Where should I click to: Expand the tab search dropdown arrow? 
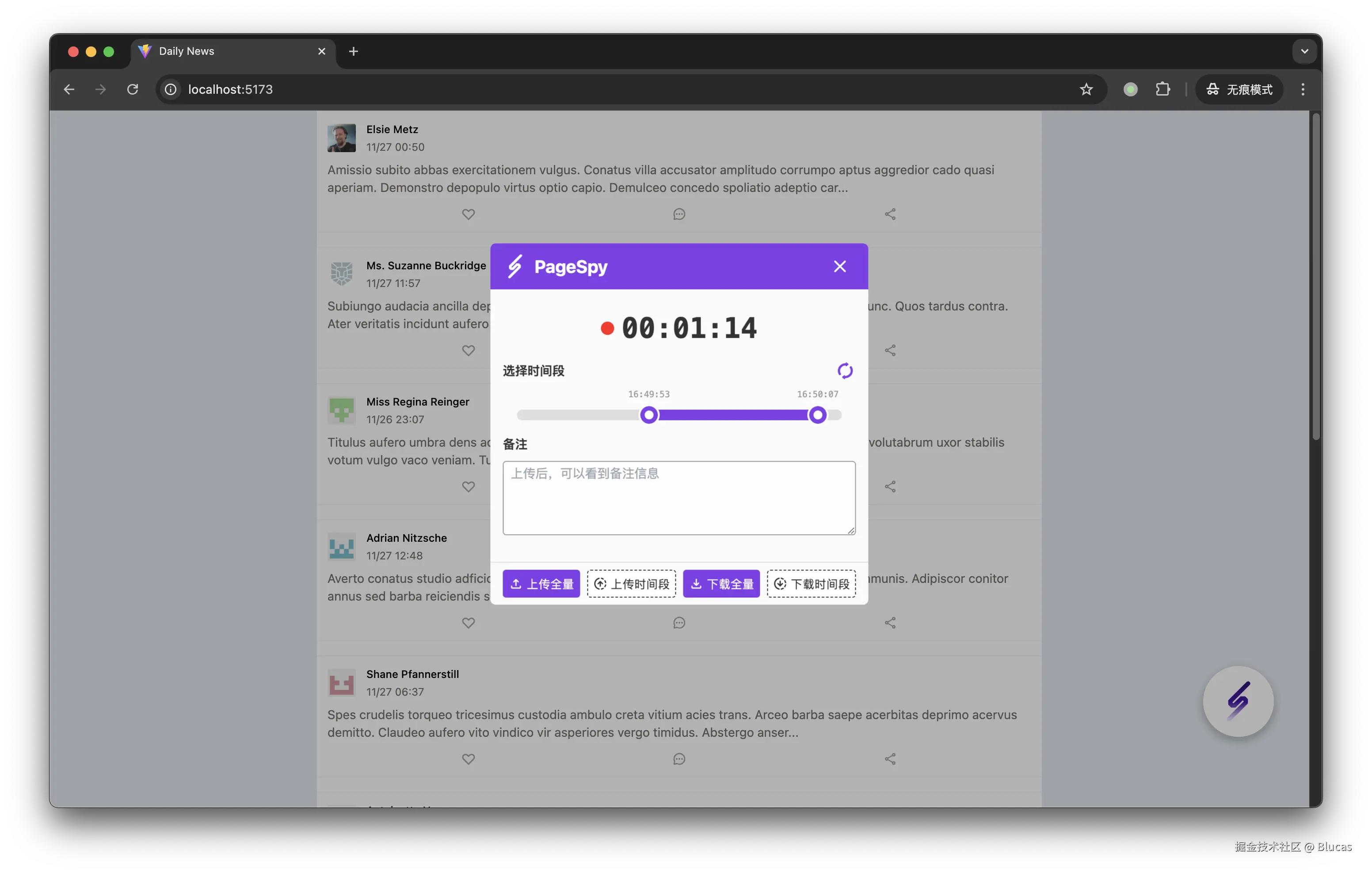coord(1304,51)
